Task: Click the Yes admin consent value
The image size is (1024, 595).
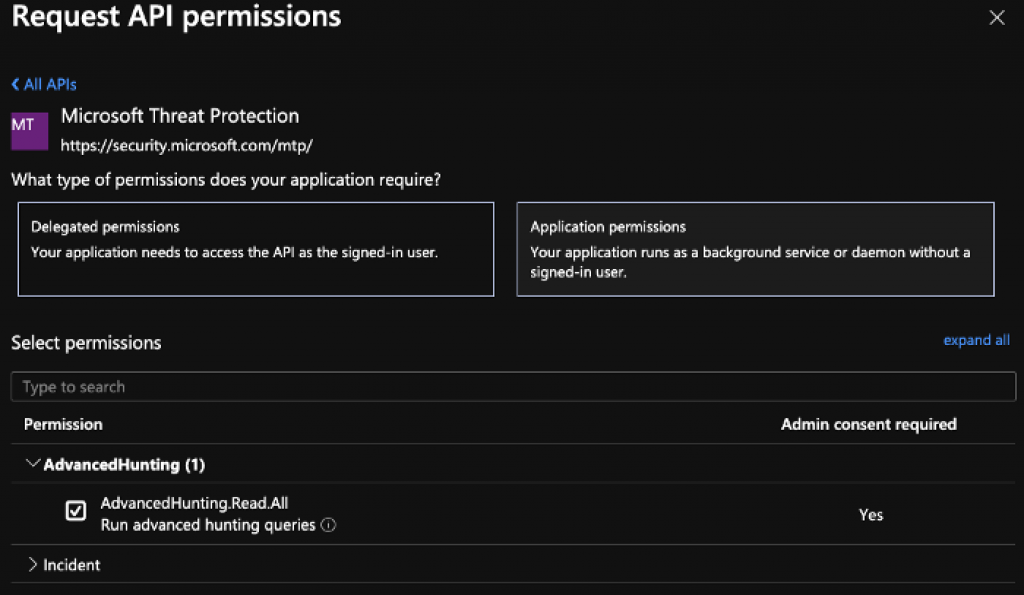Action: tap(871, 515)
